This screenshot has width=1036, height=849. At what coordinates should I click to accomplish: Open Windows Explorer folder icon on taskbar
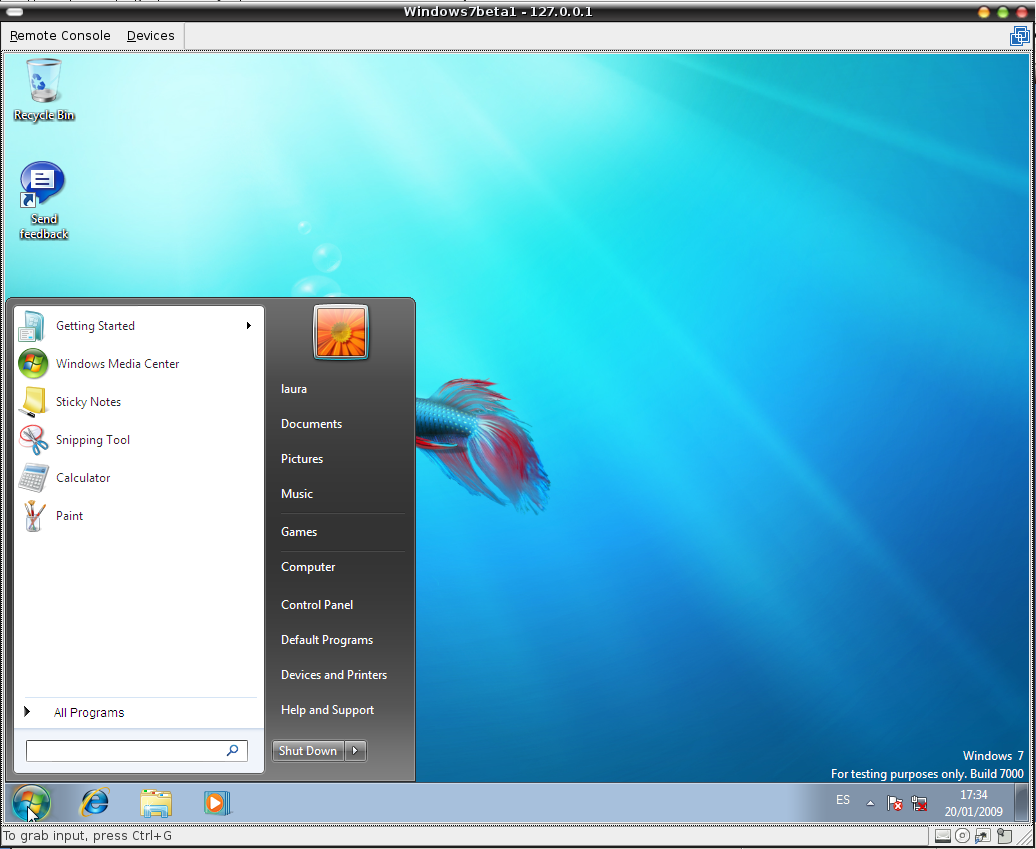coord(156,803)
